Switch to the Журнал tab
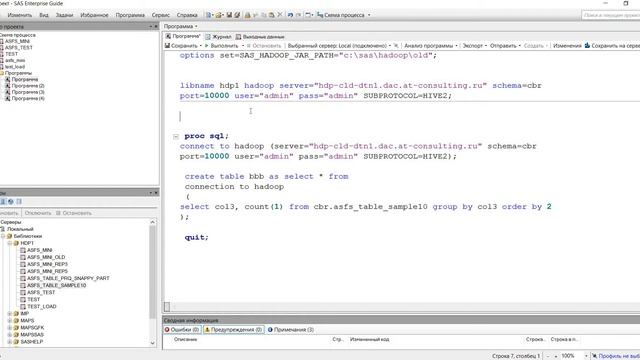 pyautogui.click(x=218, y=37)
